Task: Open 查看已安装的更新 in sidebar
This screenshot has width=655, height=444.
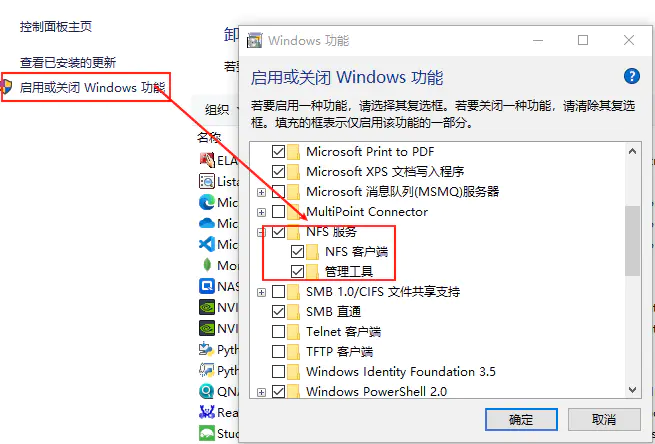Action: pyautogui.click(x=68, y=63)
